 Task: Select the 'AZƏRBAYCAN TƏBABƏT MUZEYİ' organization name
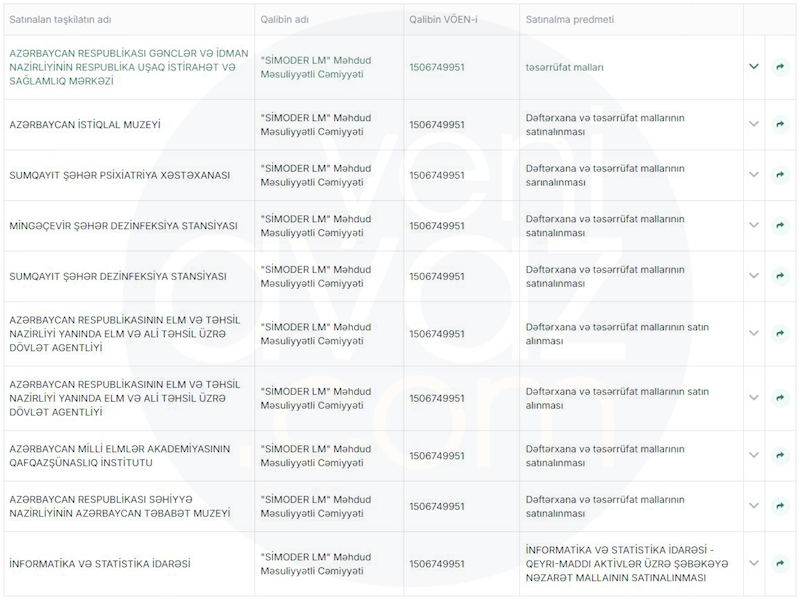coord(119,506)
